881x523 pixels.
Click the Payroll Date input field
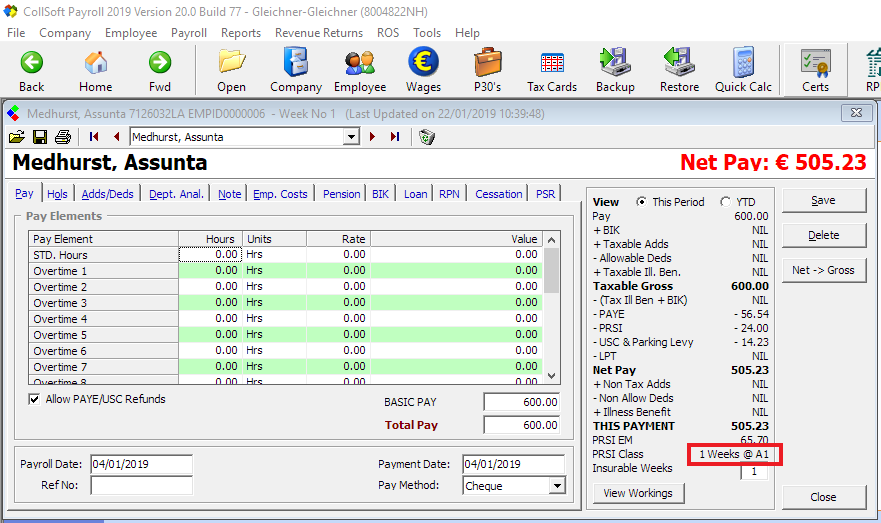[140, 465]
